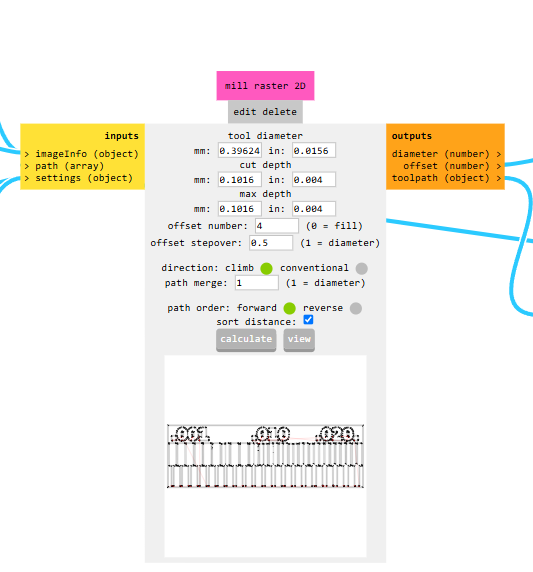
Task: Click the calculate button
Action: 246,340
